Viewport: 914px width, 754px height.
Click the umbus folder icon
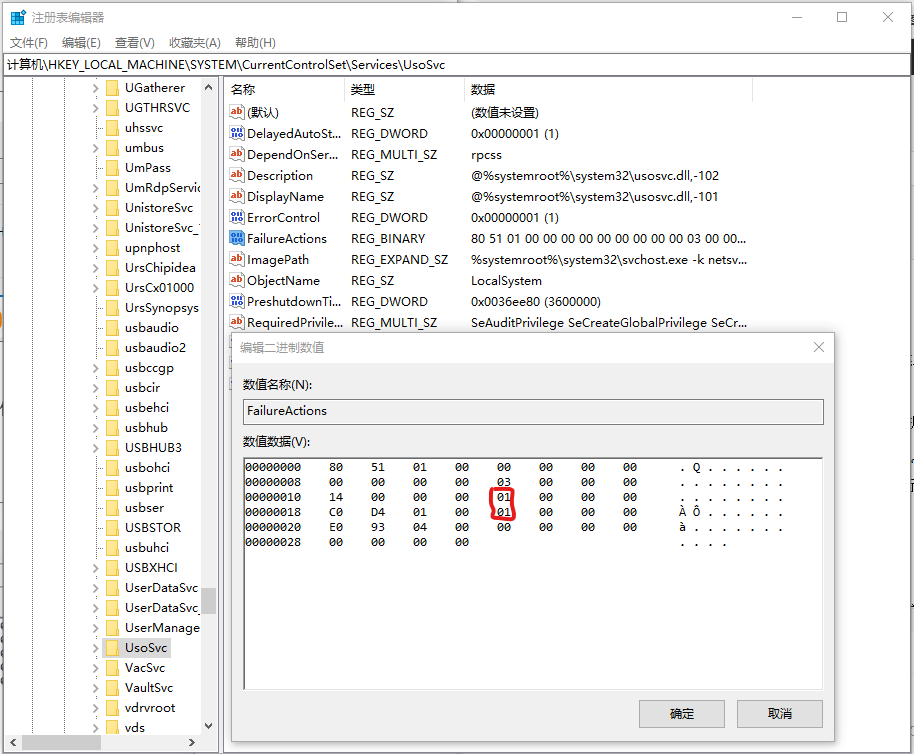(113, 148)
